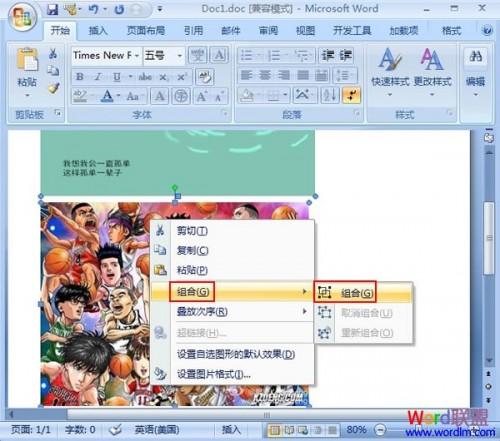
Task: Decrease paragraph indent
Action: 328,55
